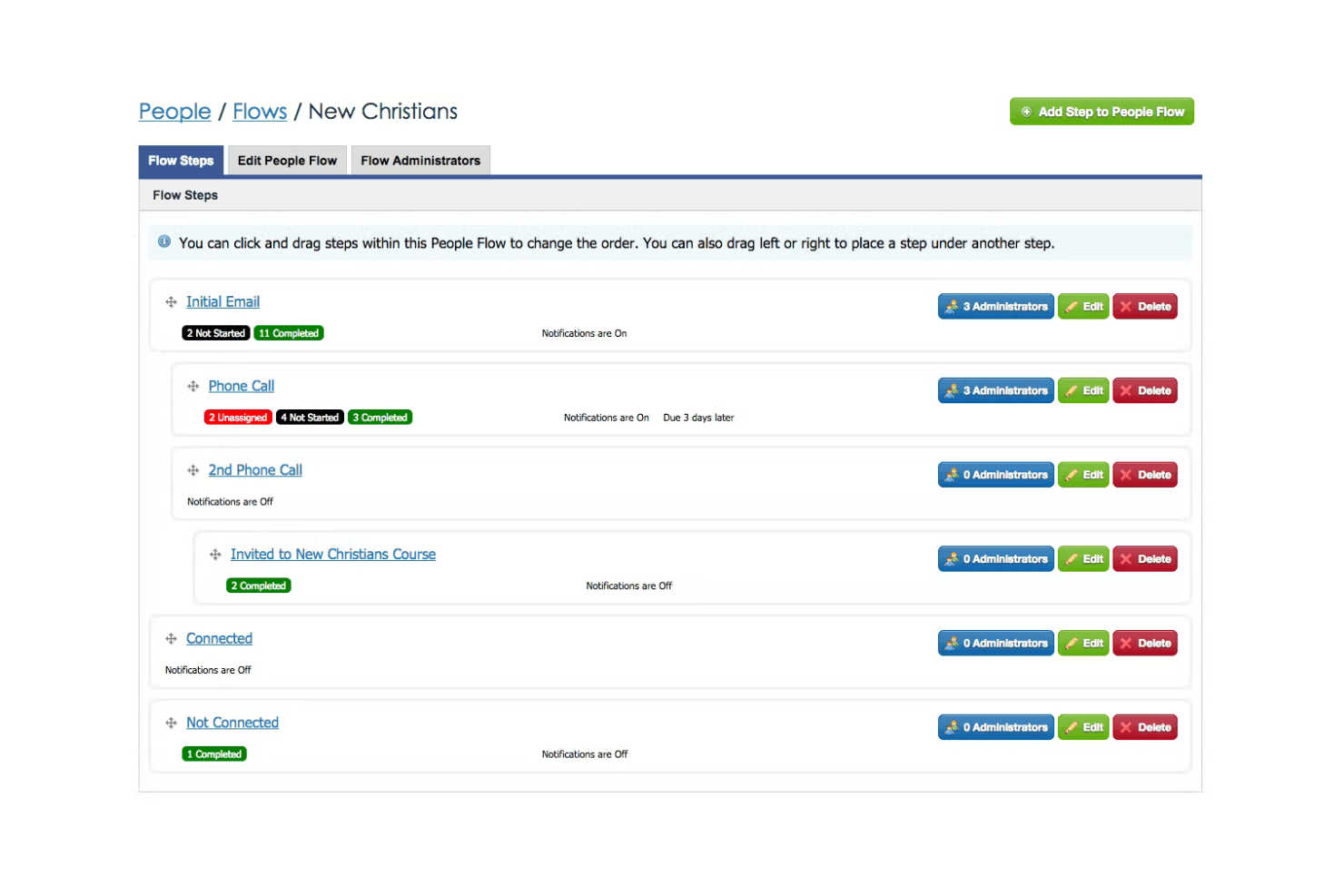The image size is (1344, 896).
Task: Delete the Phone Call step
Action: coord(1145,391)
